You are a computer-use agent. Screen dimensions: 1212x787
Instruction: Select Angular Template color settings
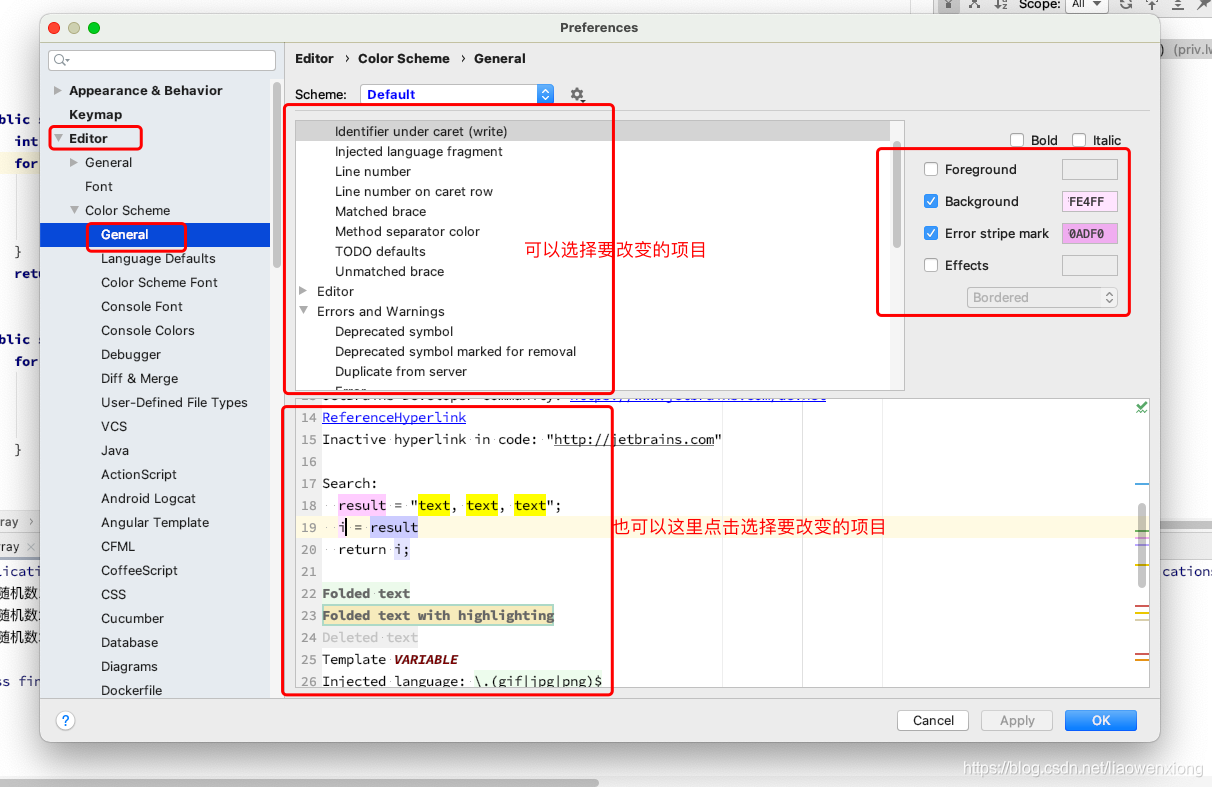[155, 522]
